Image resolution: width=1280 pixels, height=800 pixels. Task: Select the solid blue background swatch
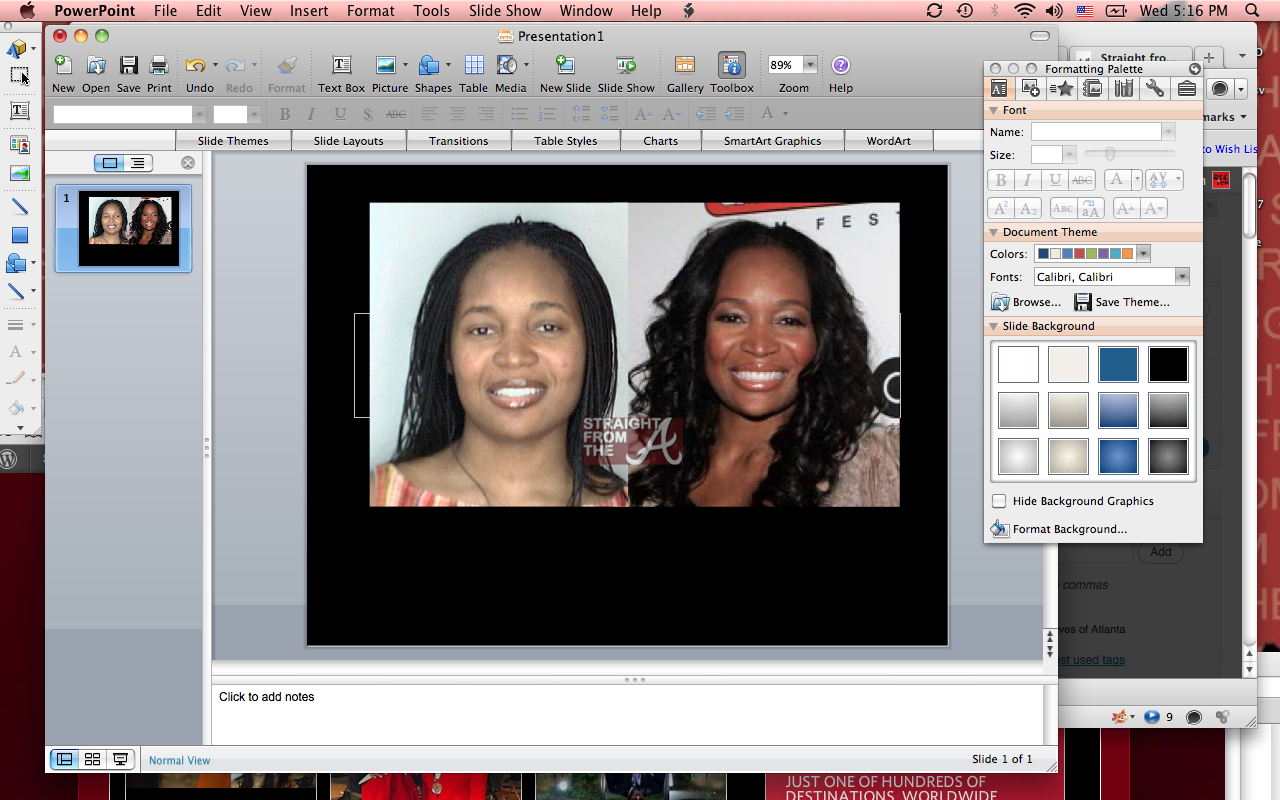(1118, 365)
